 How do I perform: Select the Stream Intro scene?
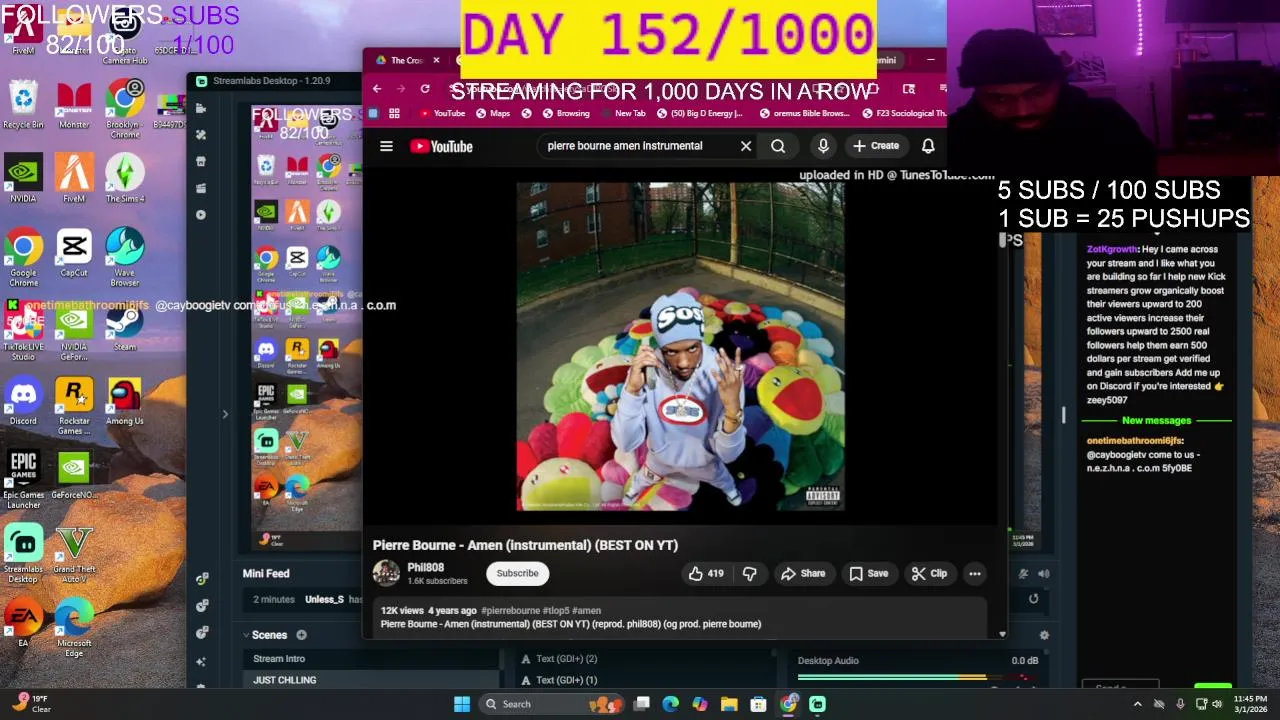371,659
